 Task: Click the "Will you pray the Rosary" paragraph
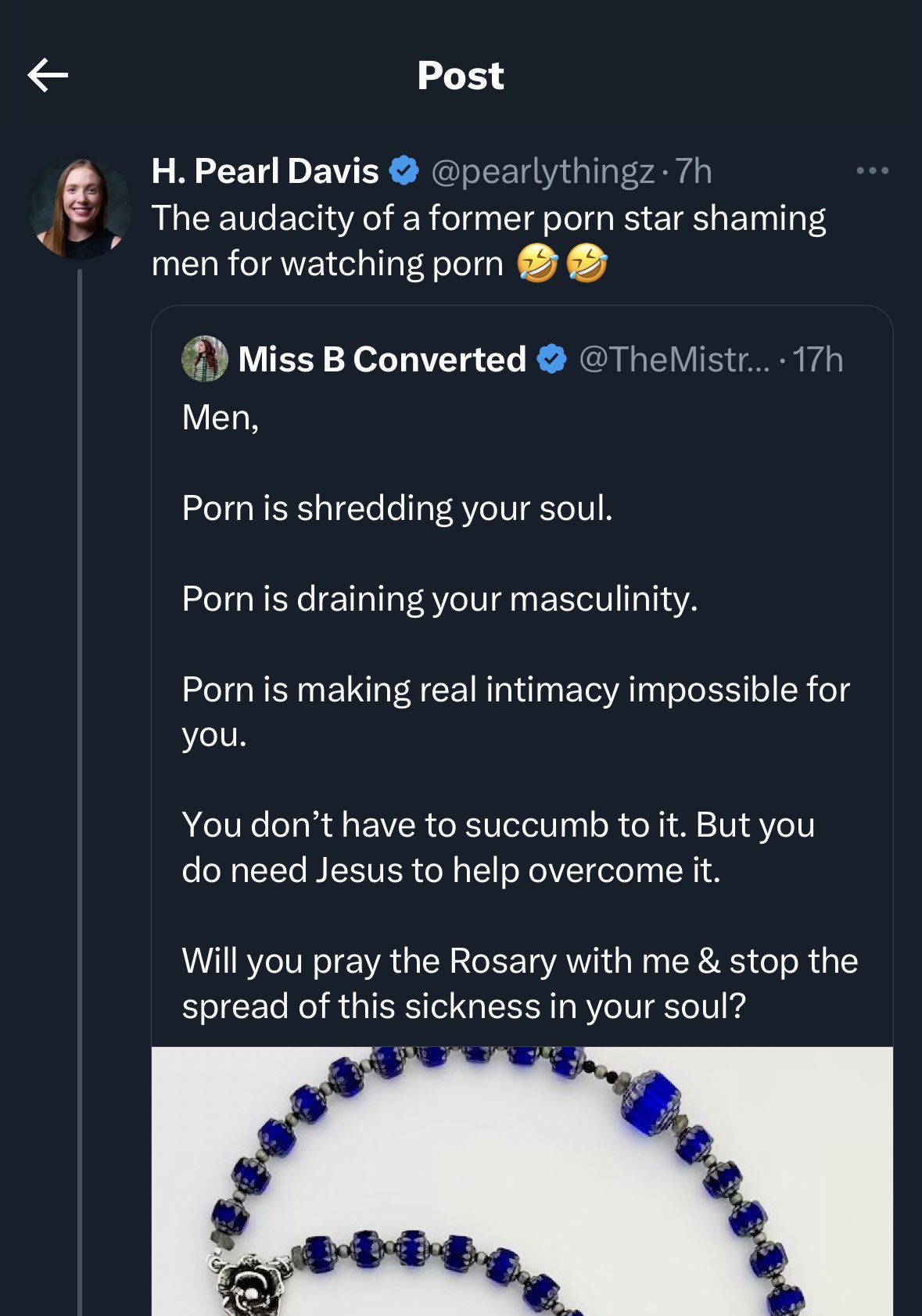tap(519, 983)
